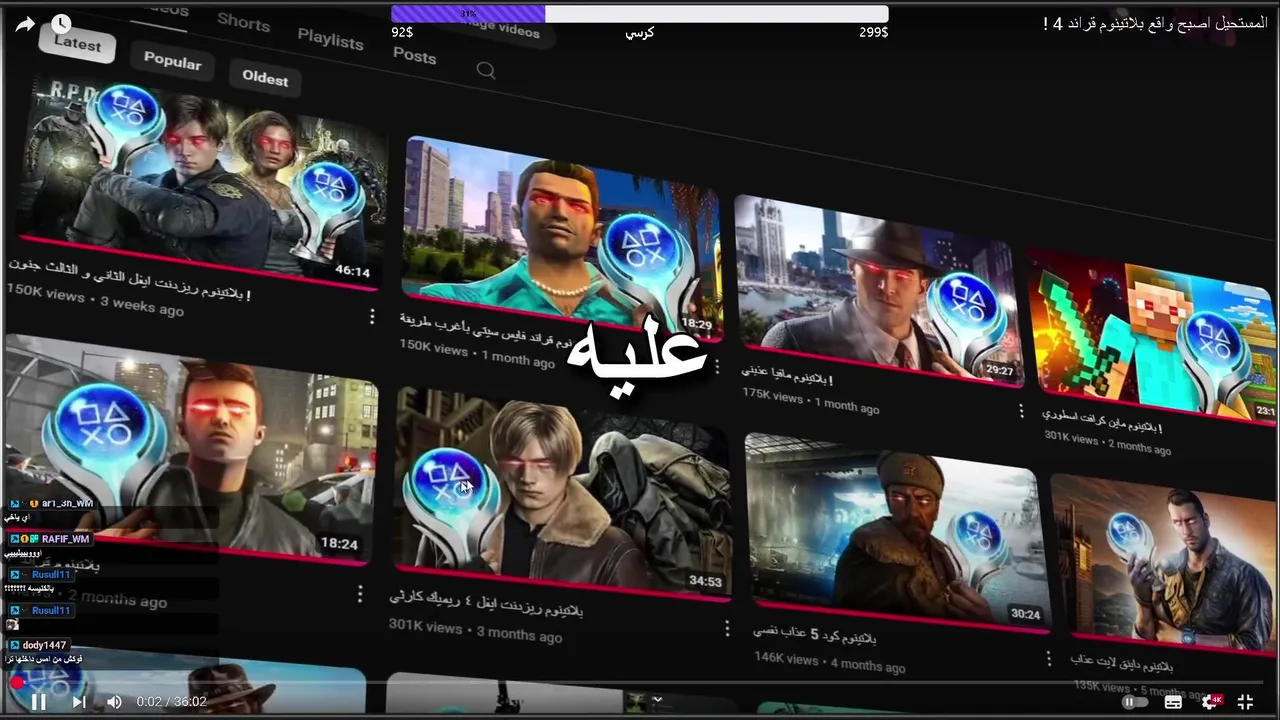Open the video title link at top right
Screen dimensions: 1280x720
[1155, 23]
